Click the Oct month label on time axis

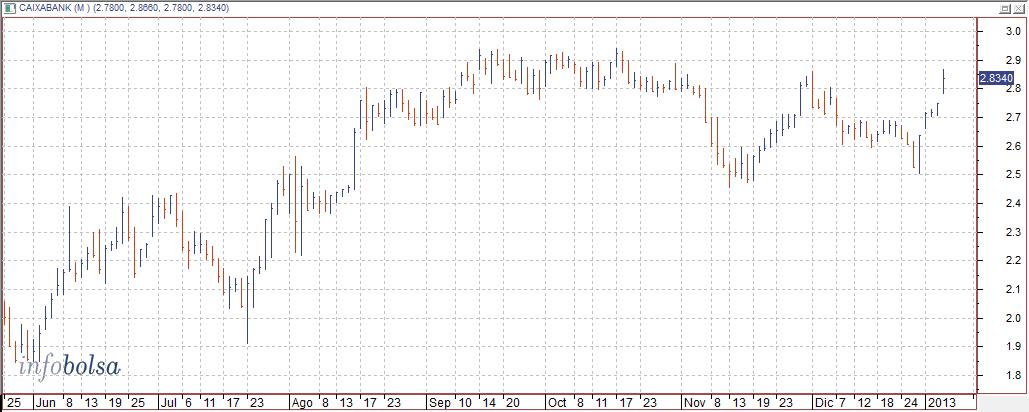558,402
